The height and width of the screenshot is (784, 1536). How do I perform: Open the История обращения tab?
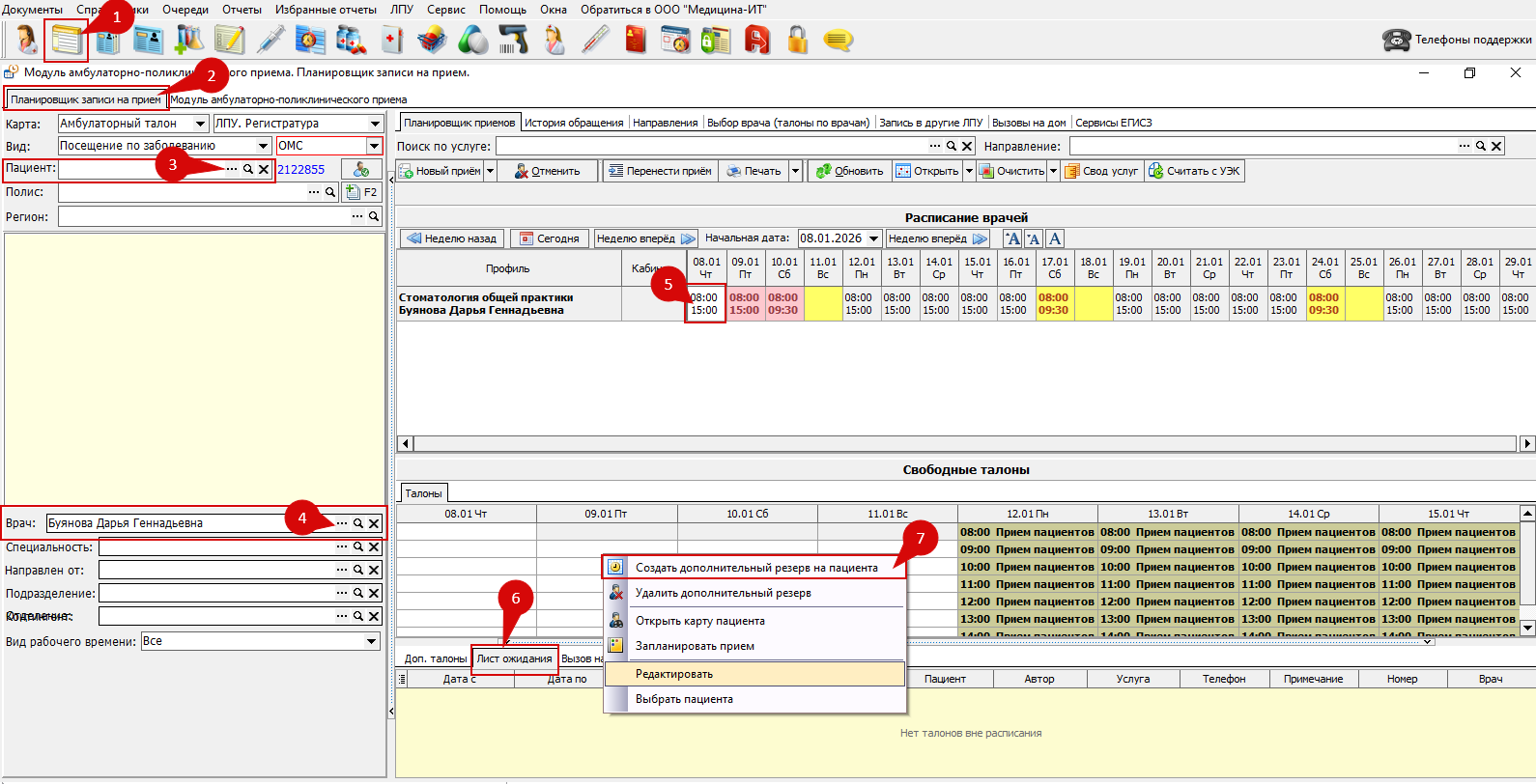(574, 123)
